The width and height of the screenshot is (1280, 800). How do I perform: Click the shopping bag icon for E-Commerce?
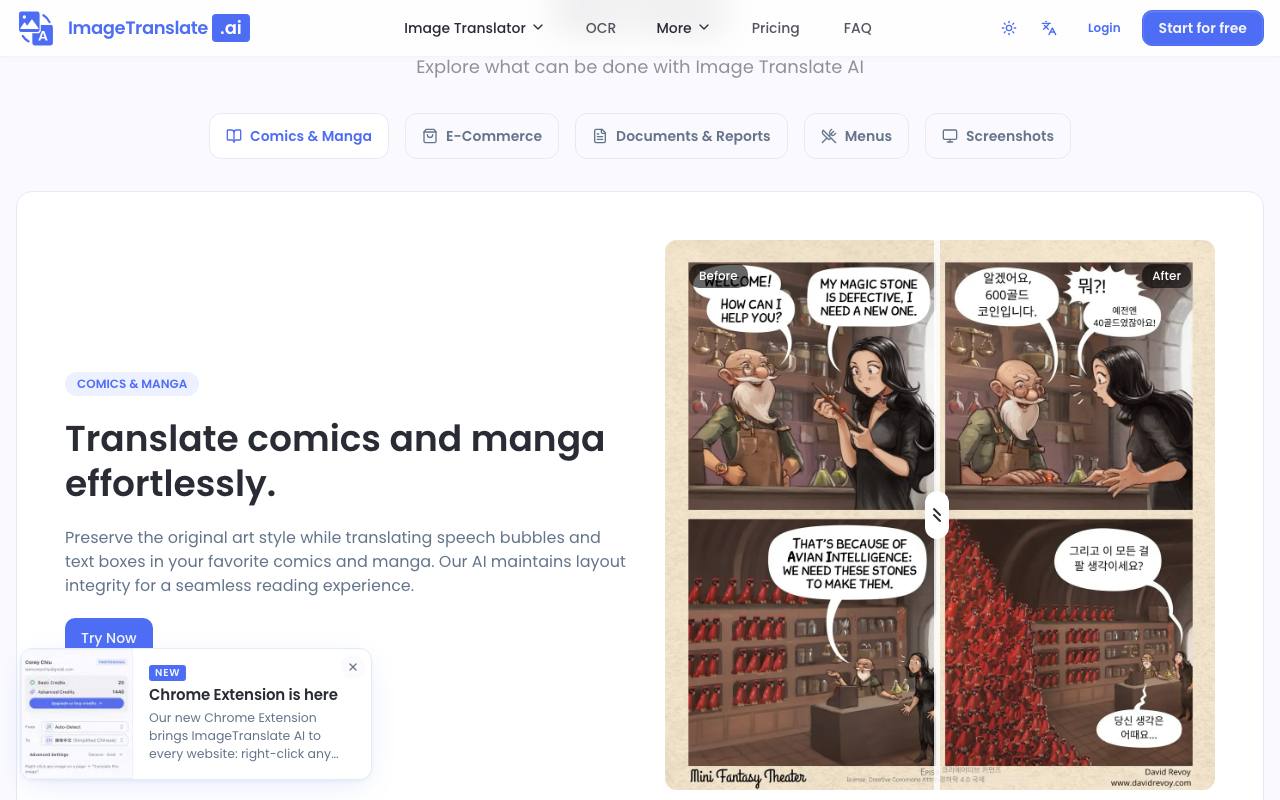[x=430, y=136]
